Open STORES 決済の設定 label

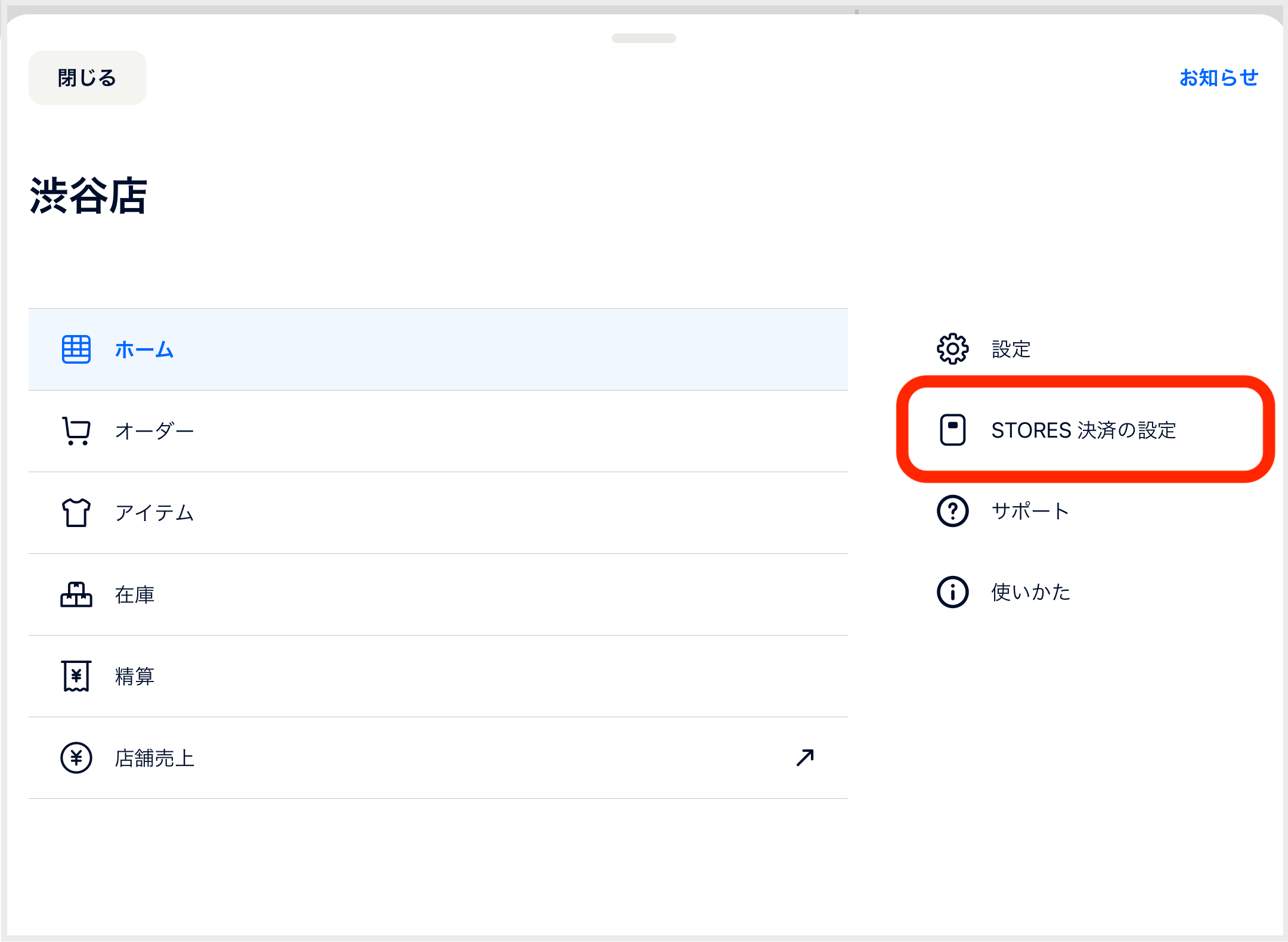coord(1083,430)
